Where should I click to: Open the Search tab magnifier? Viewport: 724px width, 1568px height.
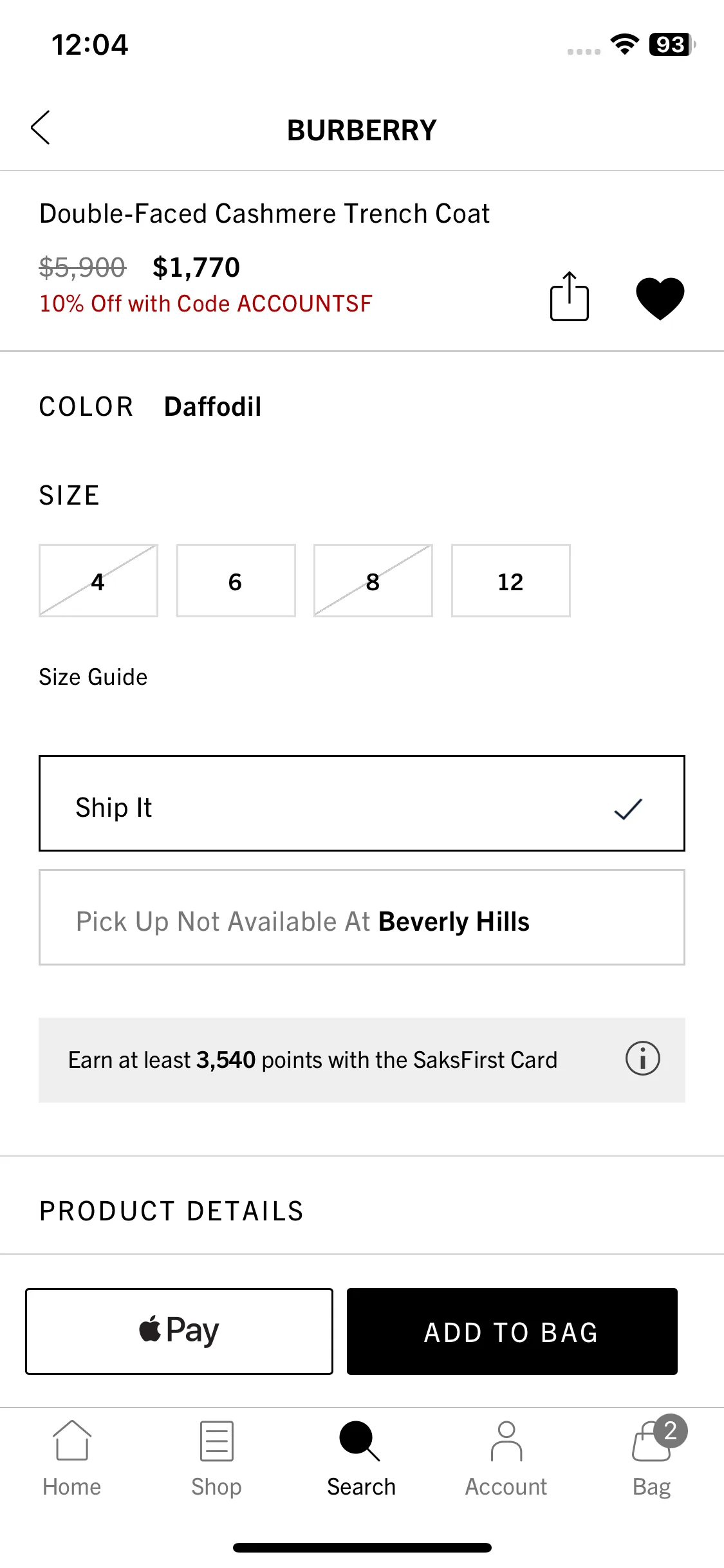360,1441
